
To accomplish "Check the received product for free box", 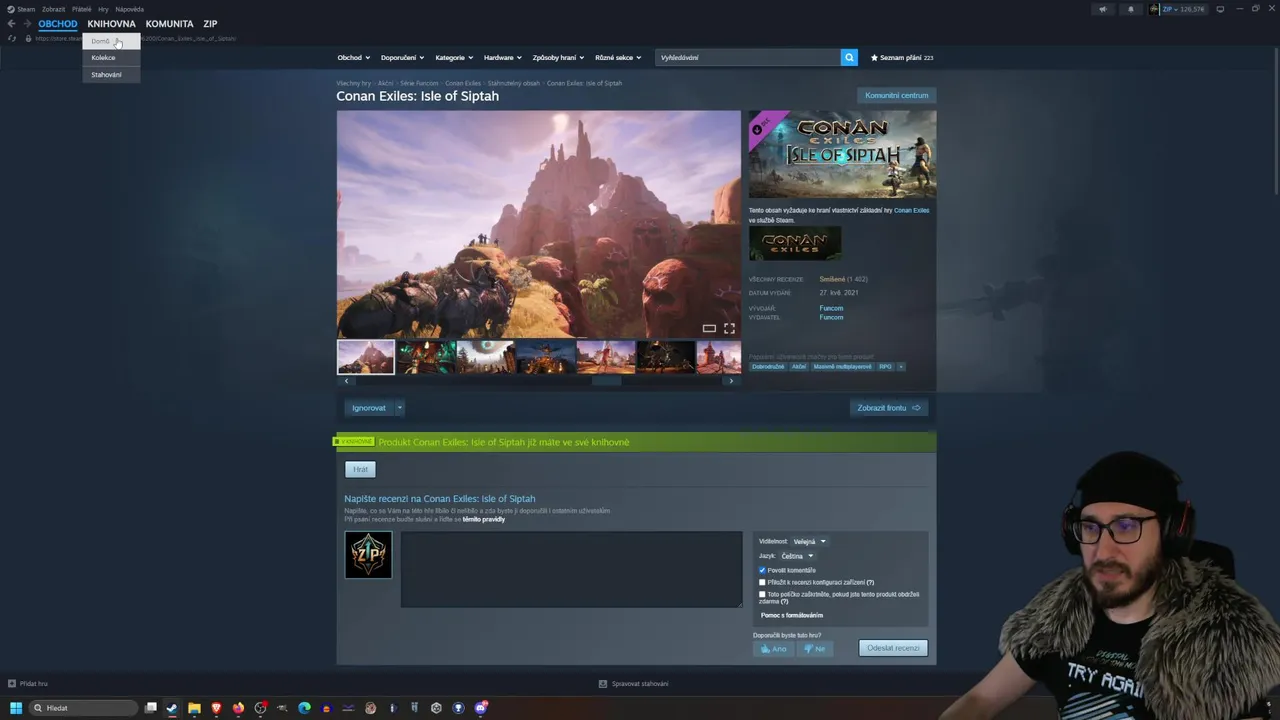I will pos(762,594).
